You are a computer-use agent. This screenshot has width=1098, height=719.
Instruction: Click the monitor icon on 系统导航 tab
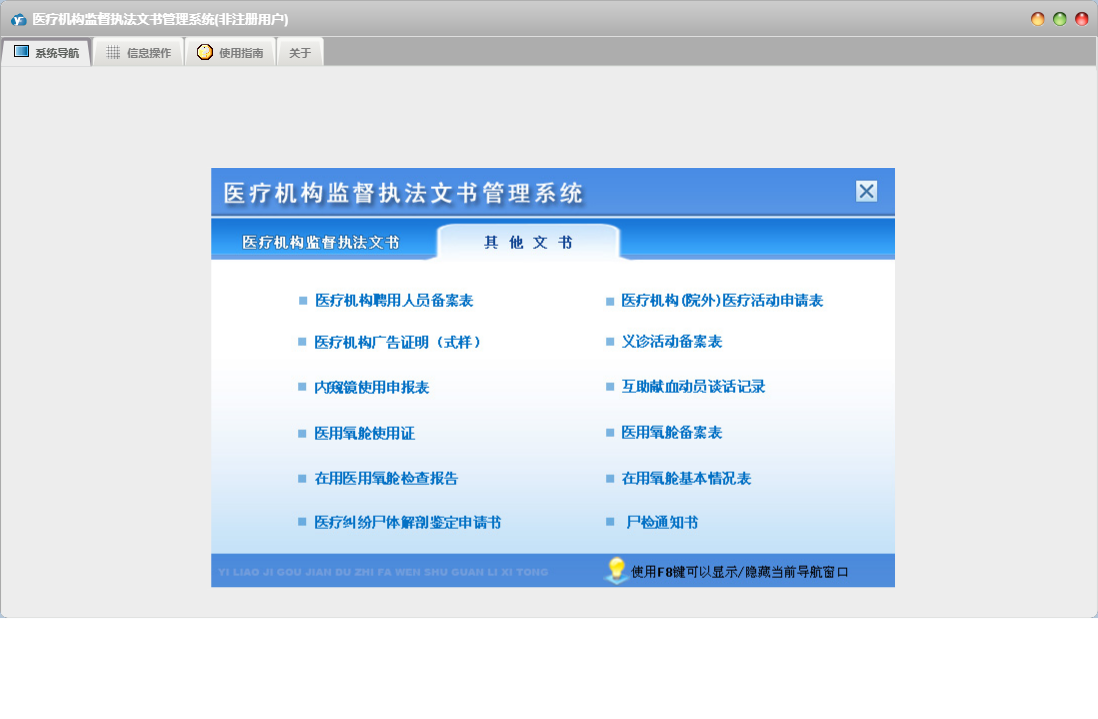[22, 52]
